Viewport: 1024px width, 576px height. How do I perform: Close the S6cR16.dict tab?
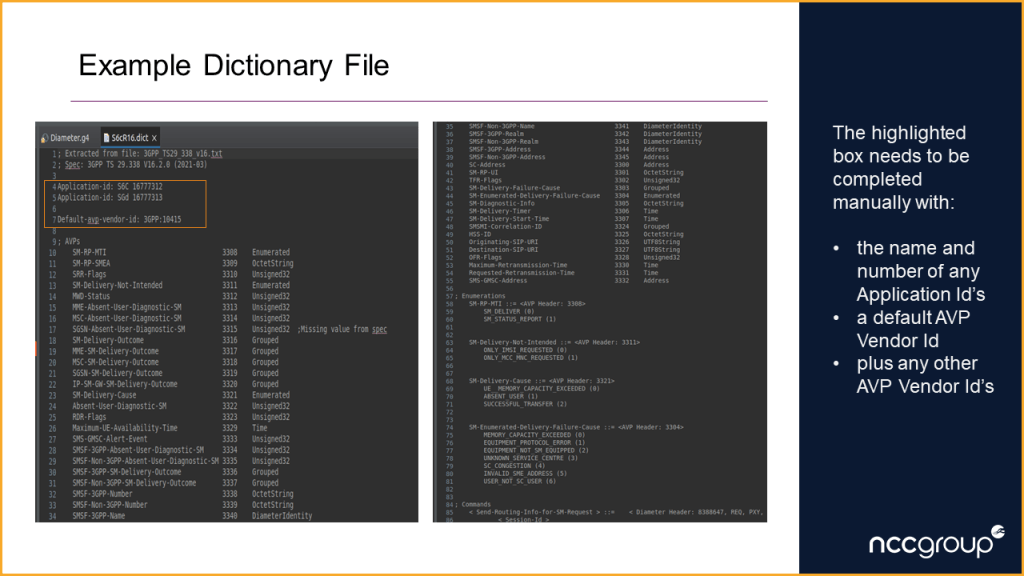[155, 137]
